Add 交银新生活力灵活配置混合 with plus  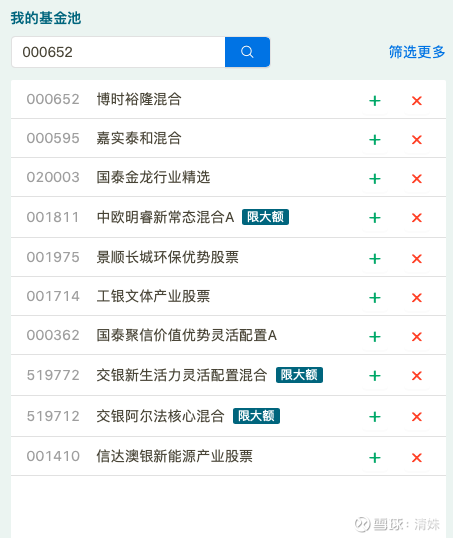pyautogui.click(x=375, y=376)
